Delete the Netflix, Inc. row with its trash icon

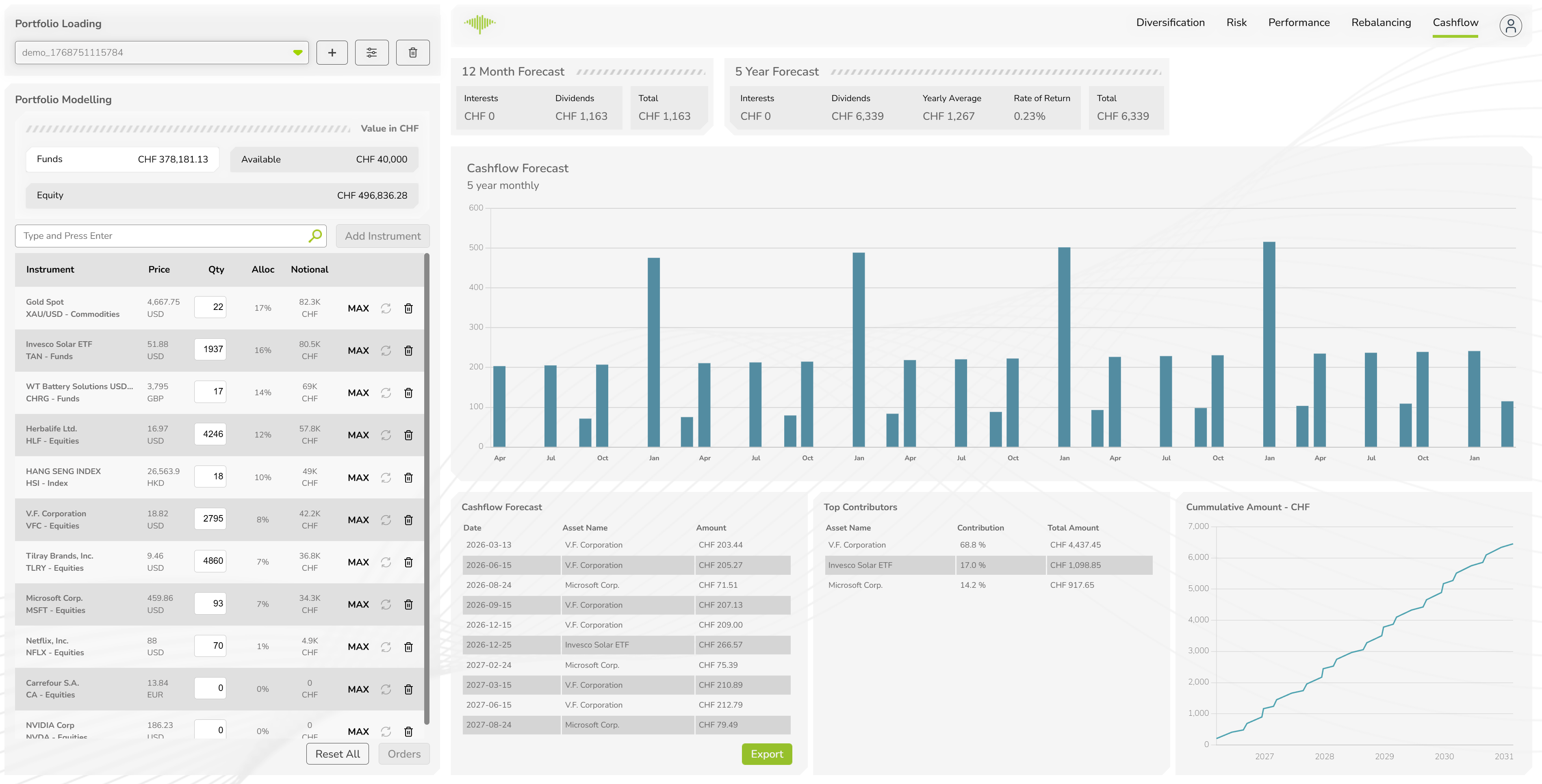pyautogui.click(x=409, y=646)
